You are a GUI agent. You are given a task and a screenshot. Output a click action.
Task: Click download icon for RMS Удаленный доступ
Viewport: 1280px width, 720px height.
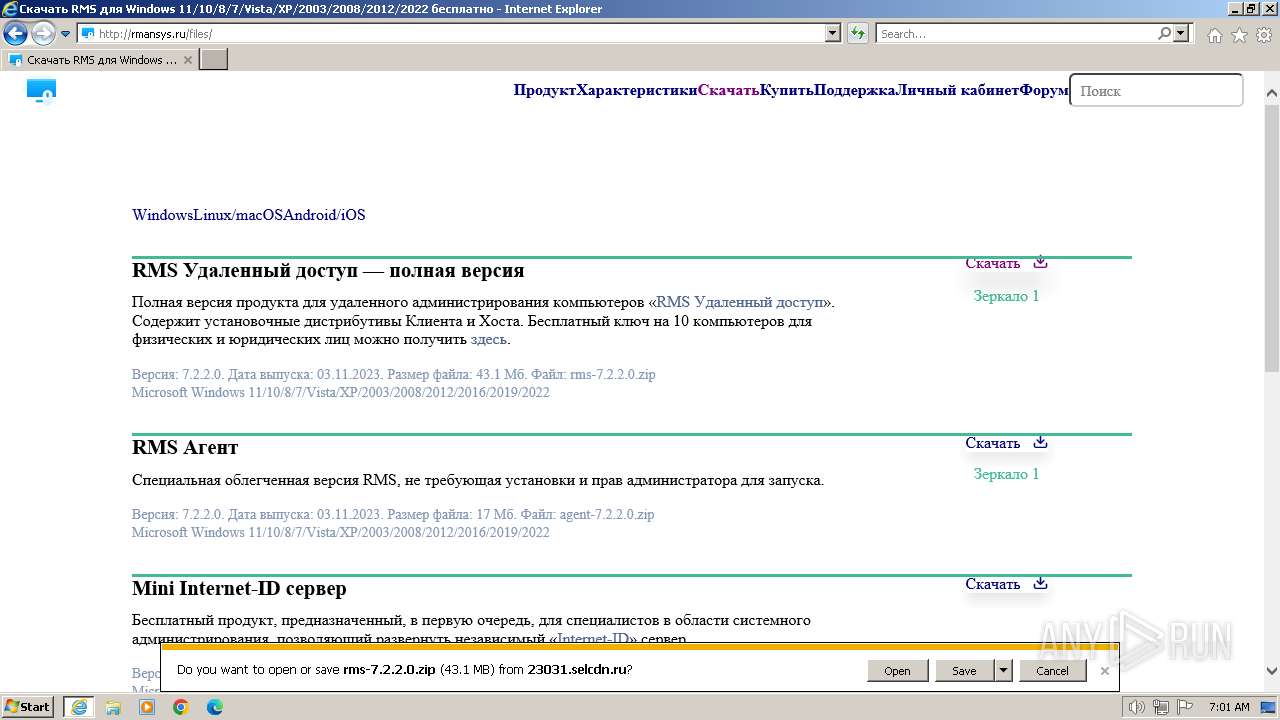(1040, 263)
